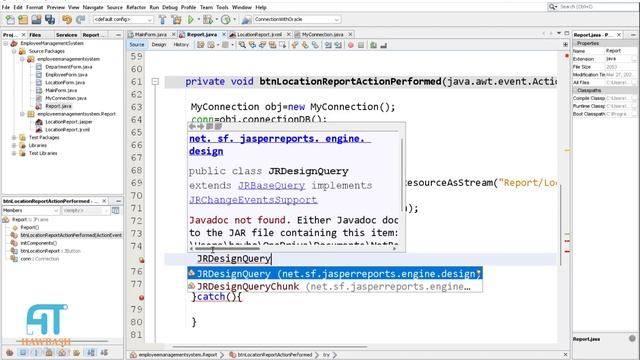Click the Redo arrow icon
The width and height of the screenshot is (640, 360).
[x=80, y=19]
